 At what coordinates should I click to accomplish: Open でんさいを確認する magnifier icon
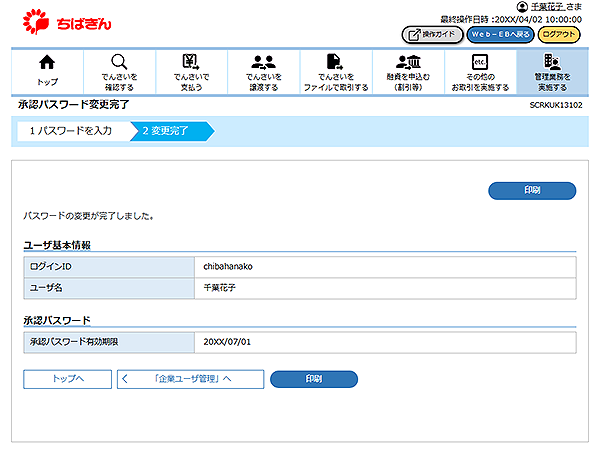click(119, 62)
